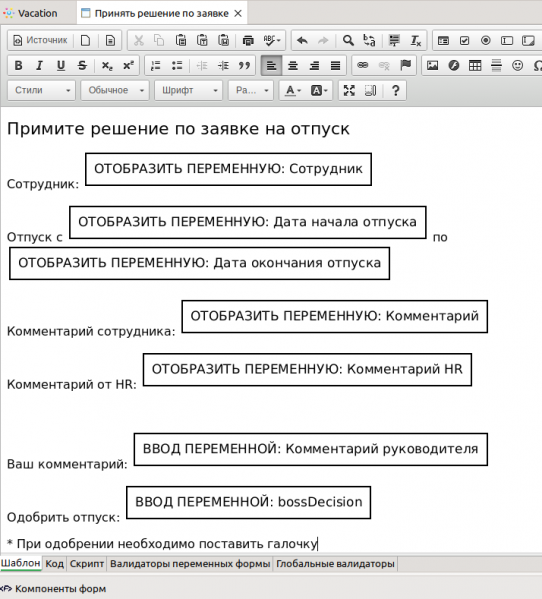Open the Стили styles dropdown

(42, 91)
